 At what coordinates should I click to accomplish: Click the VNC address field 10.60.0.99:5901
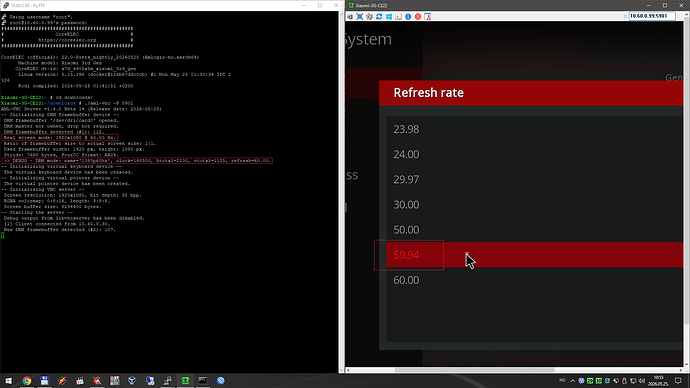(x=652, y=16)
